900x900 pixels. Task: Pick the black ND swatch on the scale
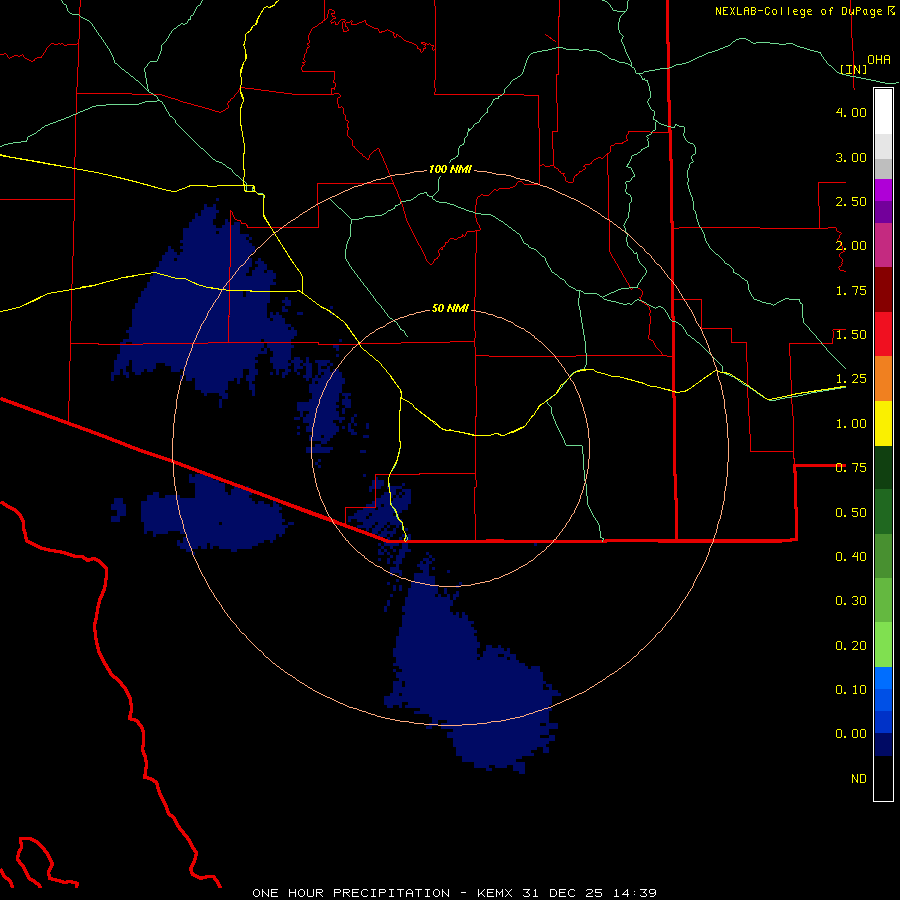883,778
